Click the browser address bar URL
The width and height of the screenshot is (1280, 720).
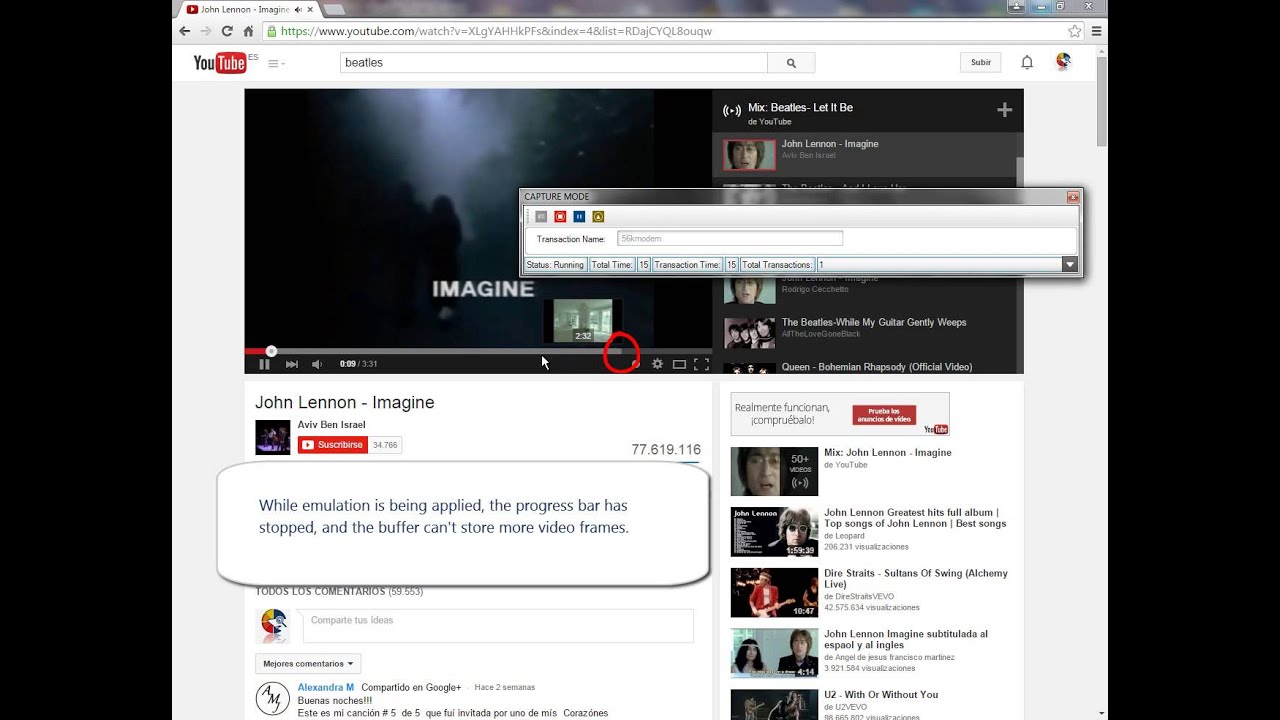coord(496,31)
